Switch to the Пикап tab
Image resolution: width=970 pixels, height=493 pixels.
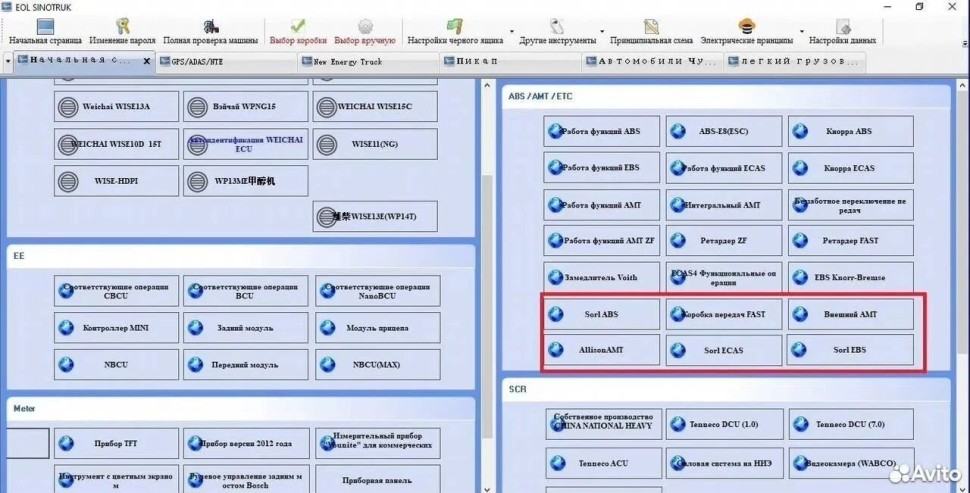(510, 62)
